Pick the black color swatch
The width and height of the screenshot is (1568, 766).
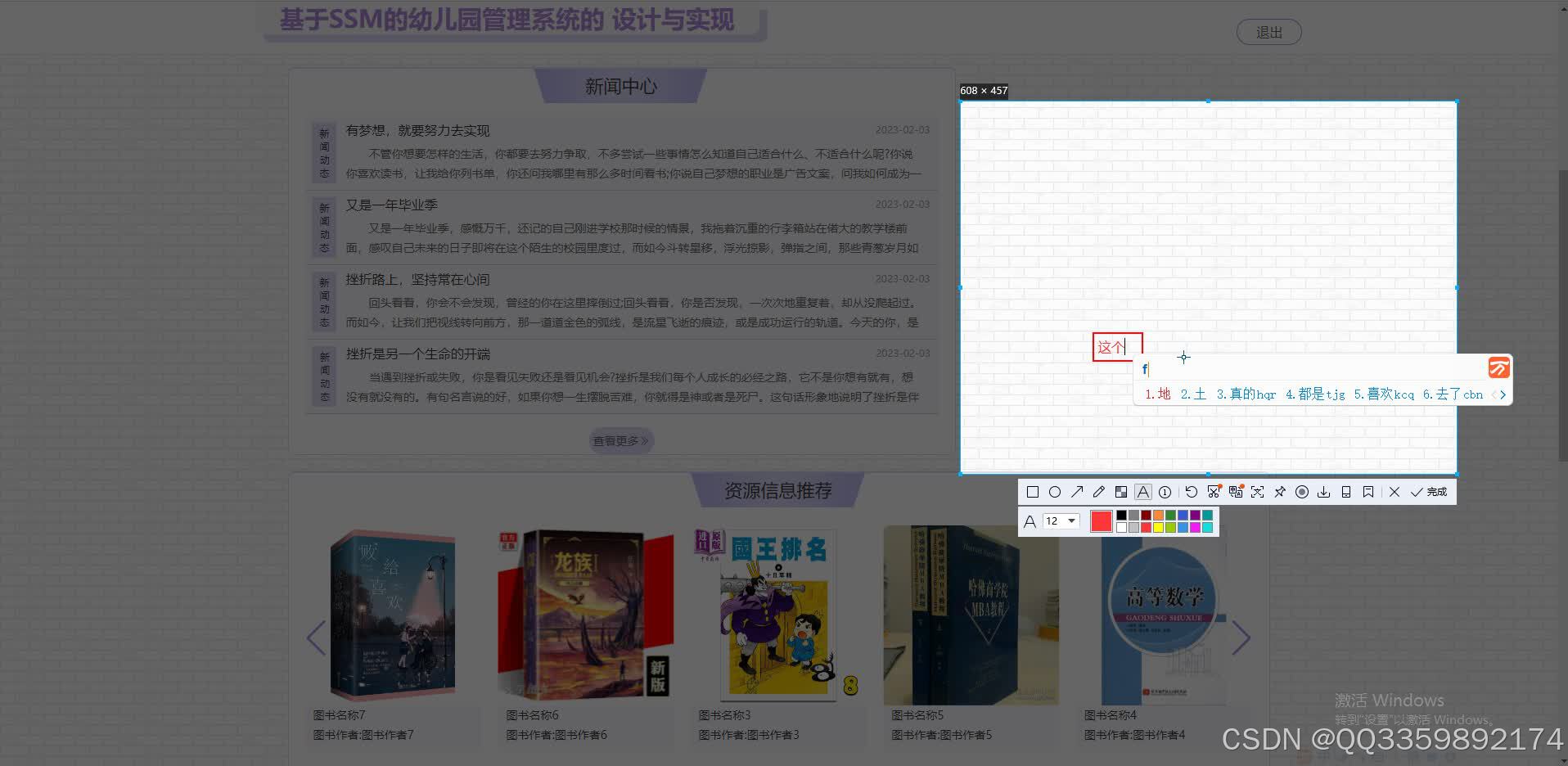[x=1121, y=515]
